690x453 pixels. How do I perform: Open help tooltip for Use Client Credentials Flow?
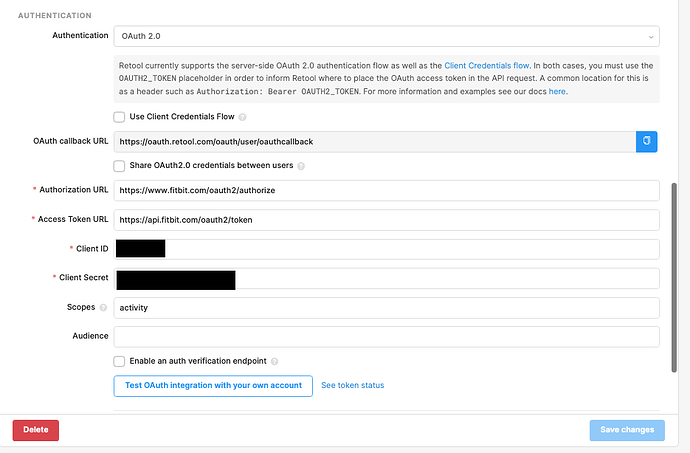click(242, 117)
